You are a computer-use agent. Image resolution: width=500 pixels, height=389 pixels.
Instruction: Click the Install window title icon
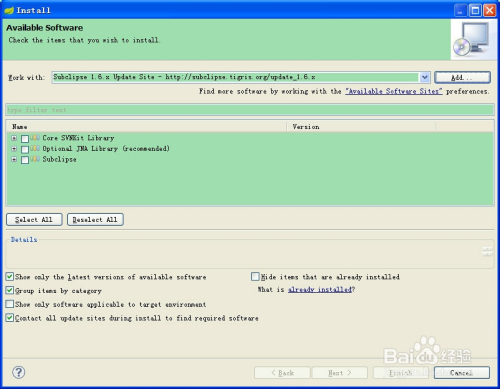(x=9, y=10)
